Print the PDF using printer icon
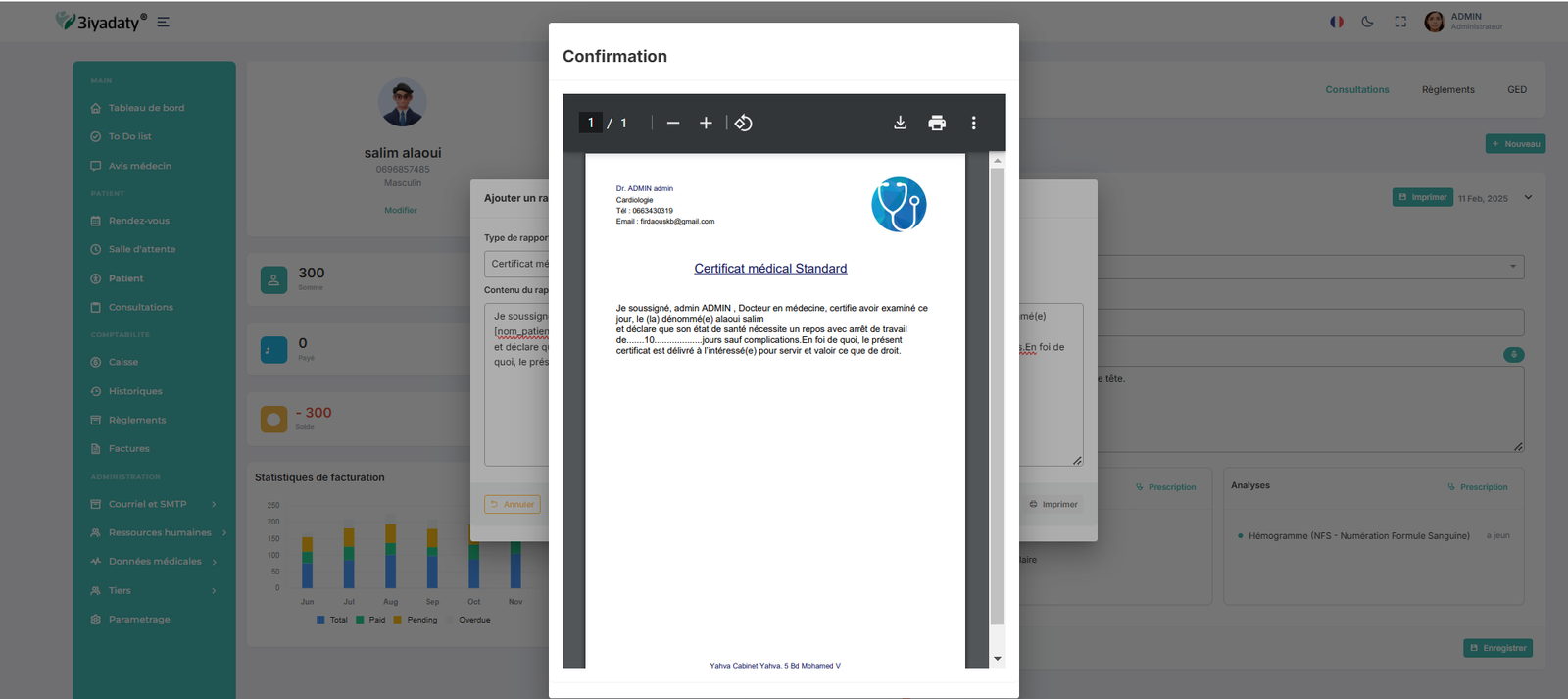This screenshot has height=699, width=1568. tap(937, 123)
